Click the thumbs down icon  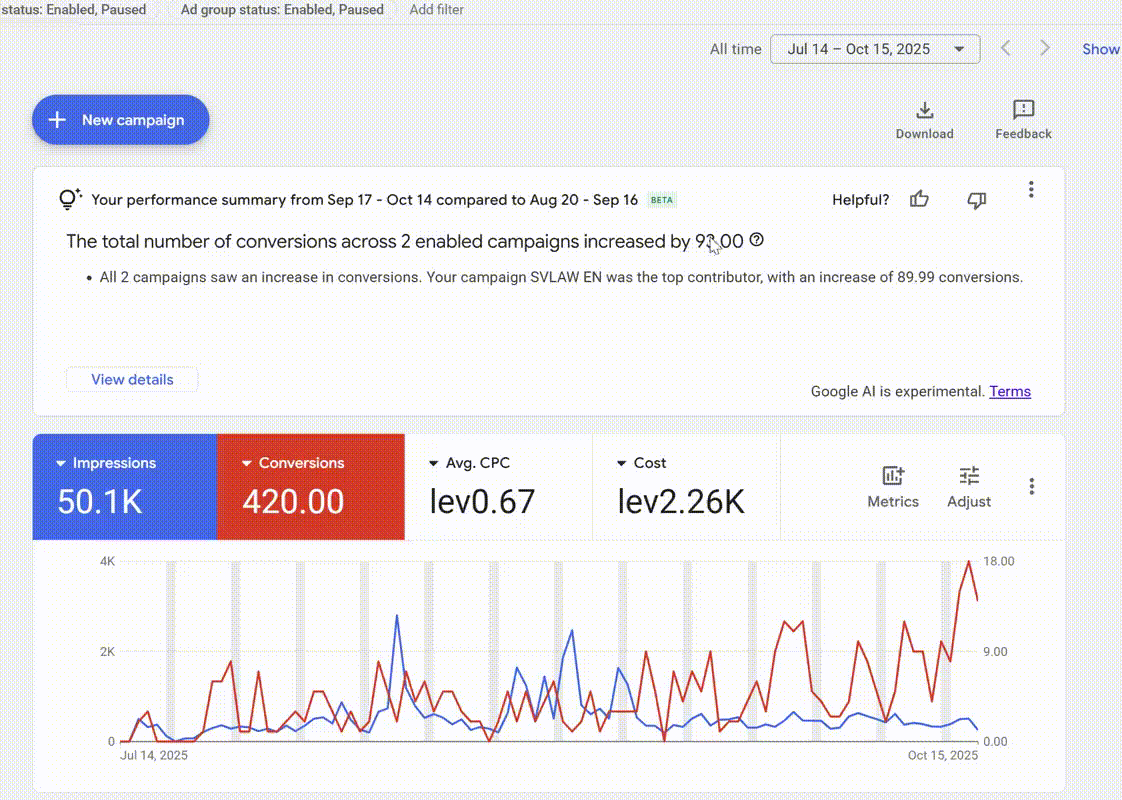click(x=976, y=200)
